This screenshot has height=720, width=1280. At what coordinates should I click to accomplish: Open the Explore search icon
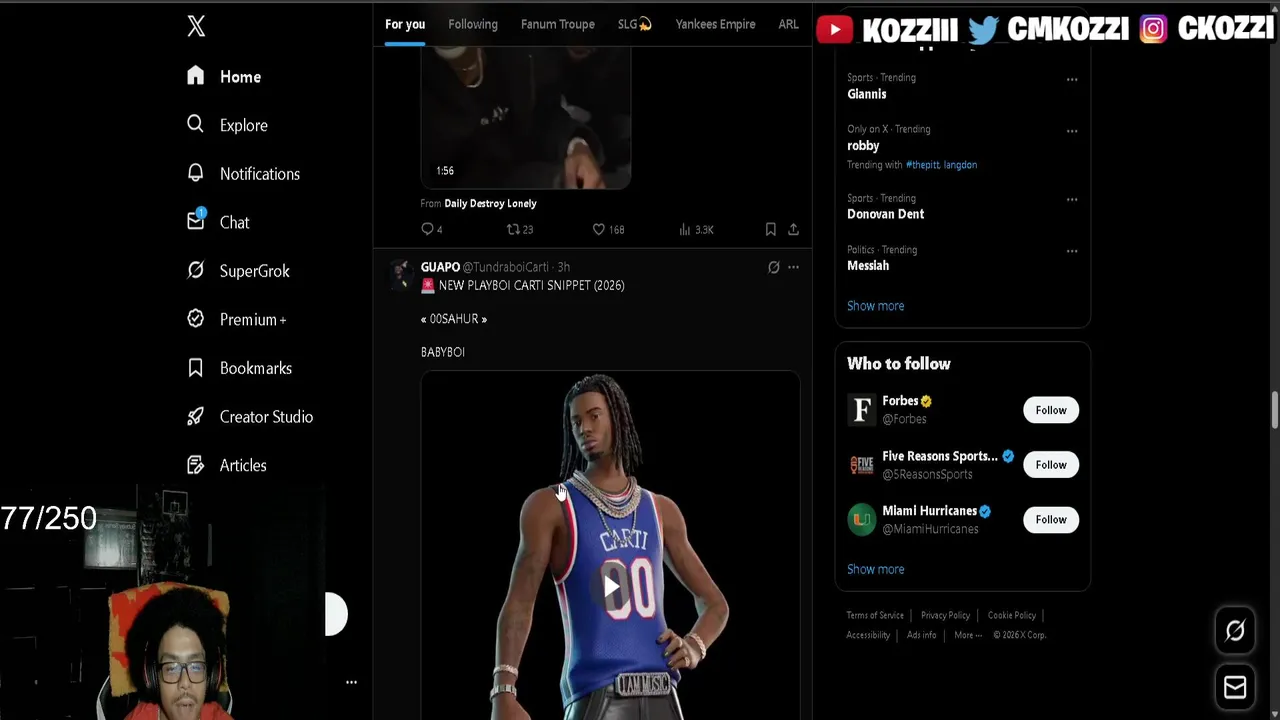coord(195,124)
